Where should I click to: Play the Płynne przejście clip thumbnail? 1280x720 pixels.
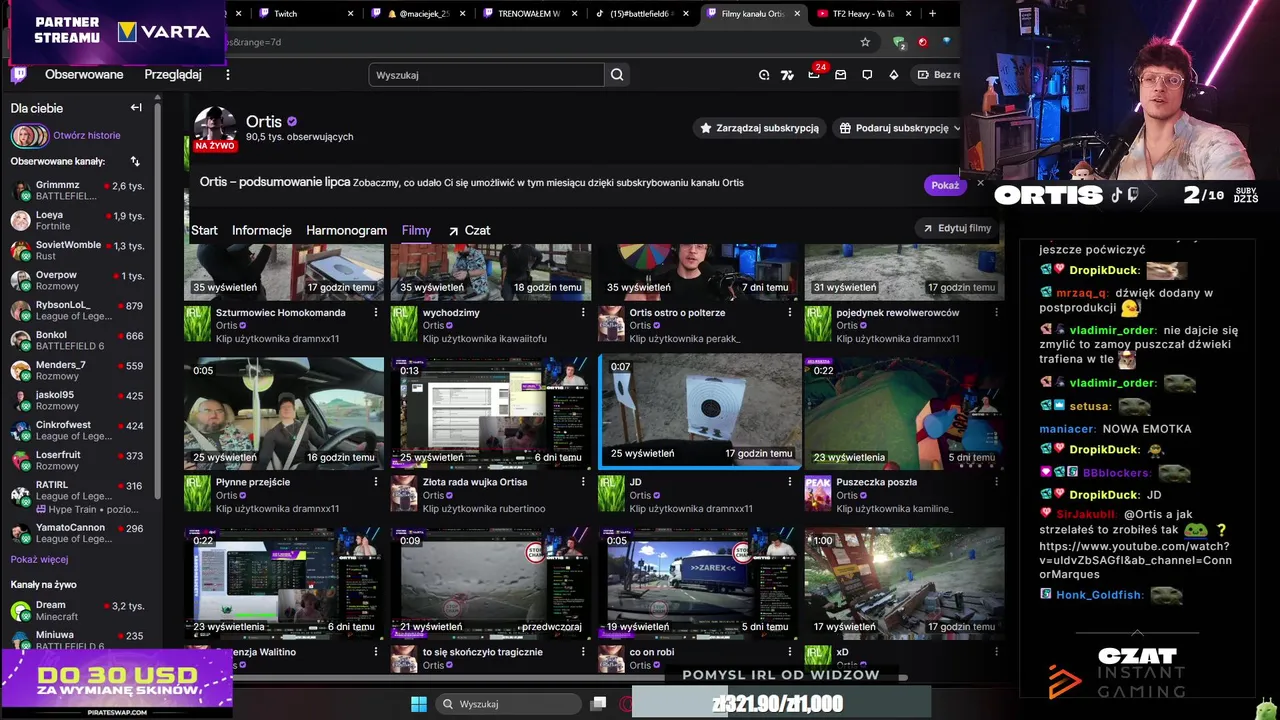click(284, 413)
